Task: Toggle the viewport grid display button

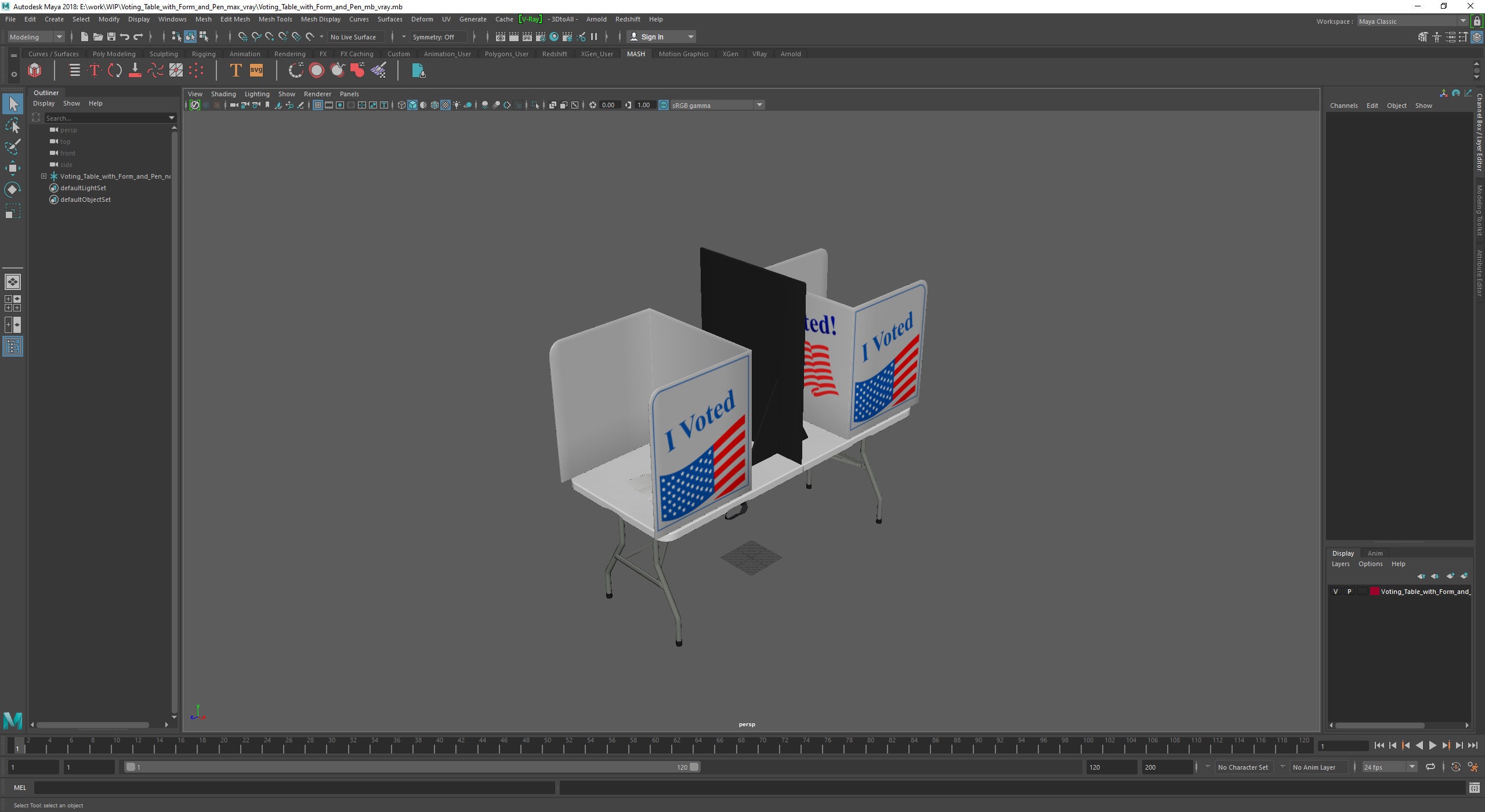Action: [317, 105]
